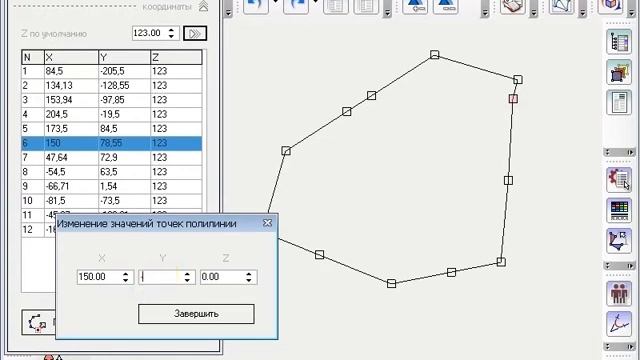The width and height of the screenshot is (640, 360).
Task: Click the wireframe mesh toolbar icon
Action: pyautogui.click(x=562, y=6)
